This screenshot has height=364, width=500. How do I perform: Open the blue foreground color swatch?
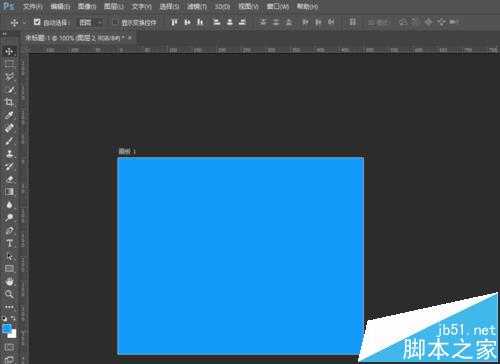(7, 328)
